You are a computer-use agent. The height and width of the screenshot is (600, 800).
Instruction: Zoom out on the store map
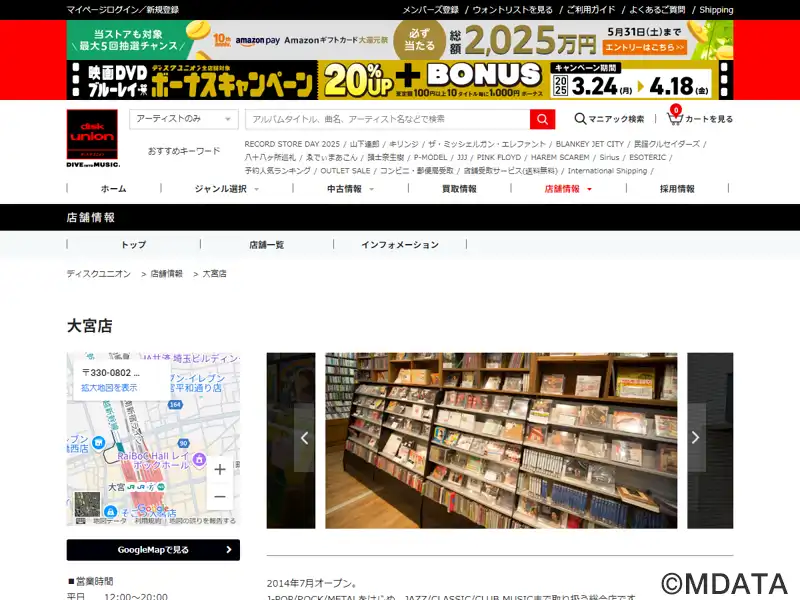point(220,496)
